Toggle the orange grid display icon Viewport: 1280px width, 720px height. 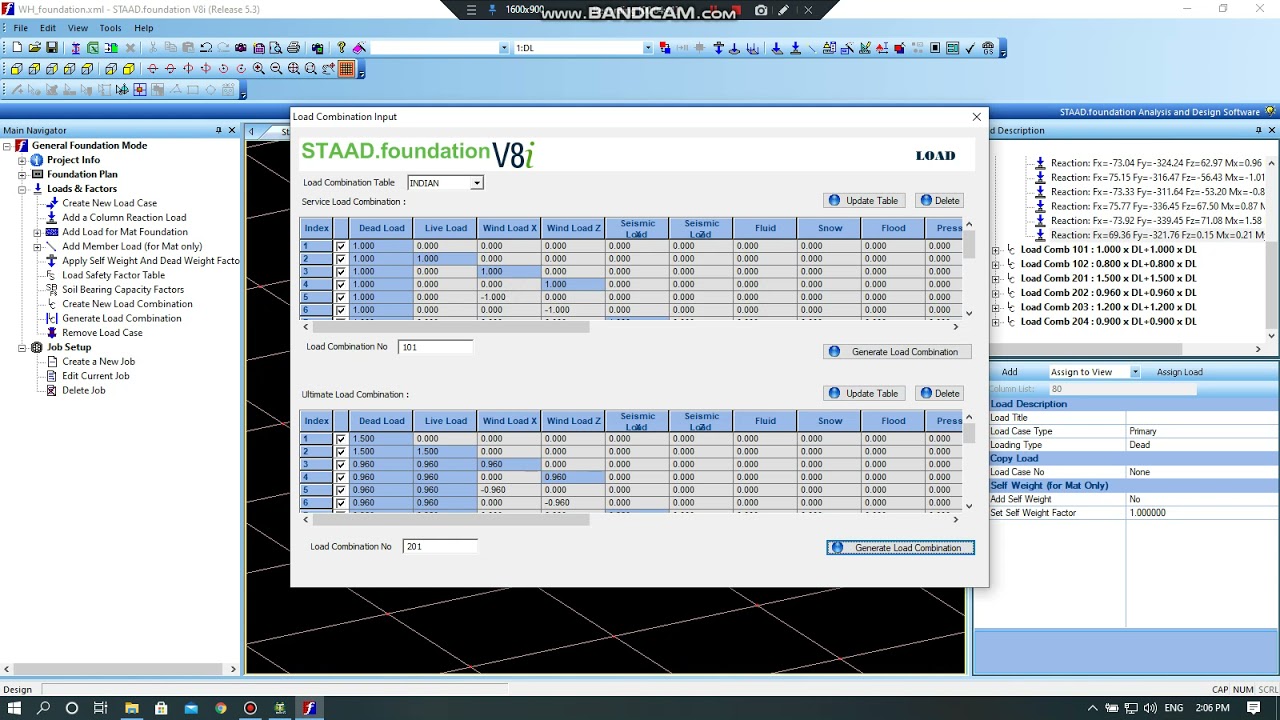[346, 69]
